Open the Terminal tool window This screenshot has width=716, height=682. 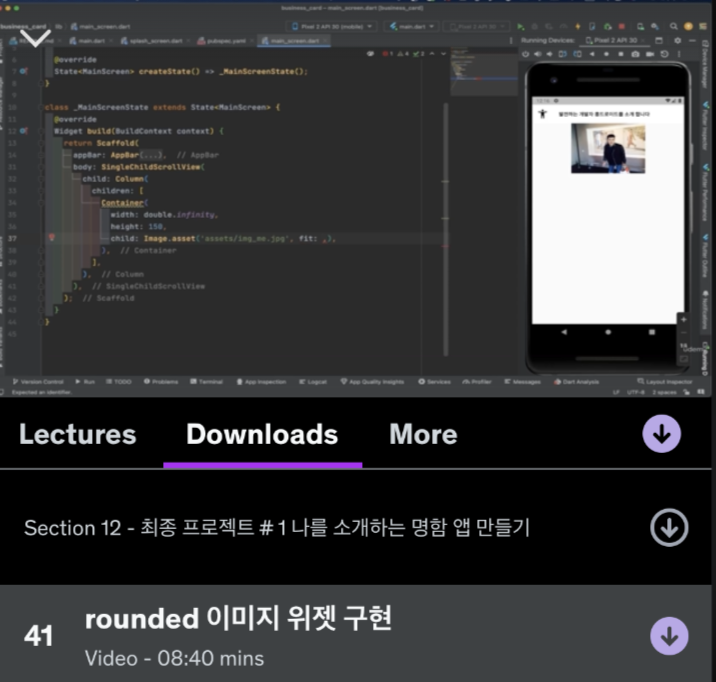[206, 382]
